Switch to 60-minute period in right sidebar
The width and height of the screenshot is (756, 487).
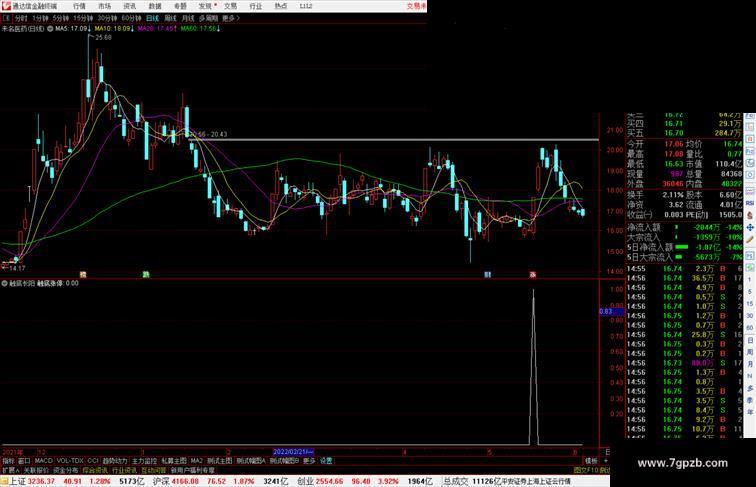click(750, 328)
